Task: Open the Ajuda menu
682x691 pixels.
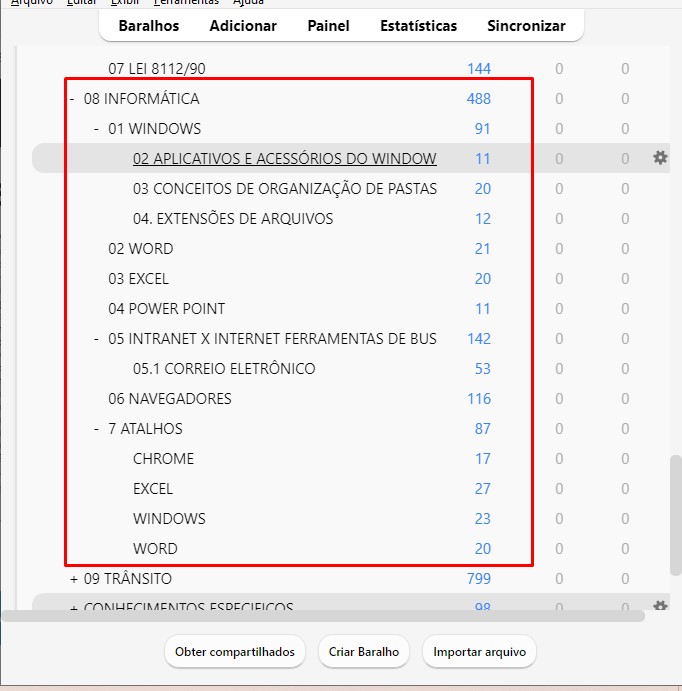Action: tap(248, 2)
